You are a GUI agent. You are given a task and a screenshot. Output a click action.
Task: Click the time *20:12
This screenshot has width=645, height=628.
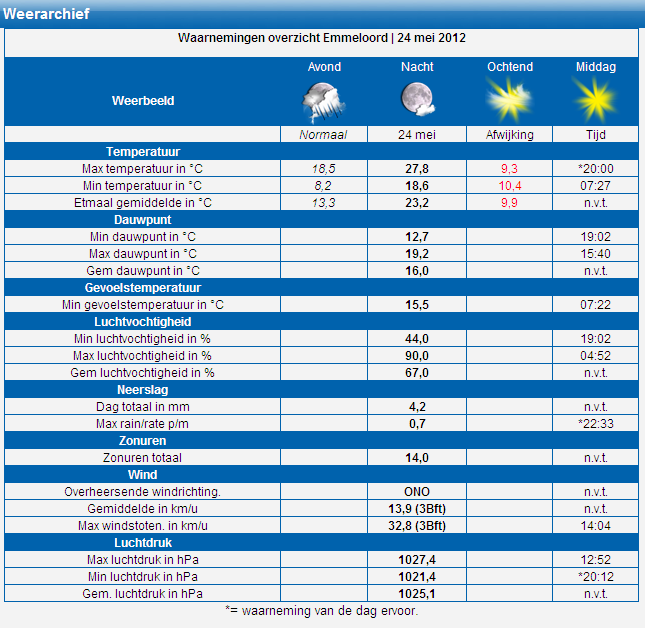[596, 577]
